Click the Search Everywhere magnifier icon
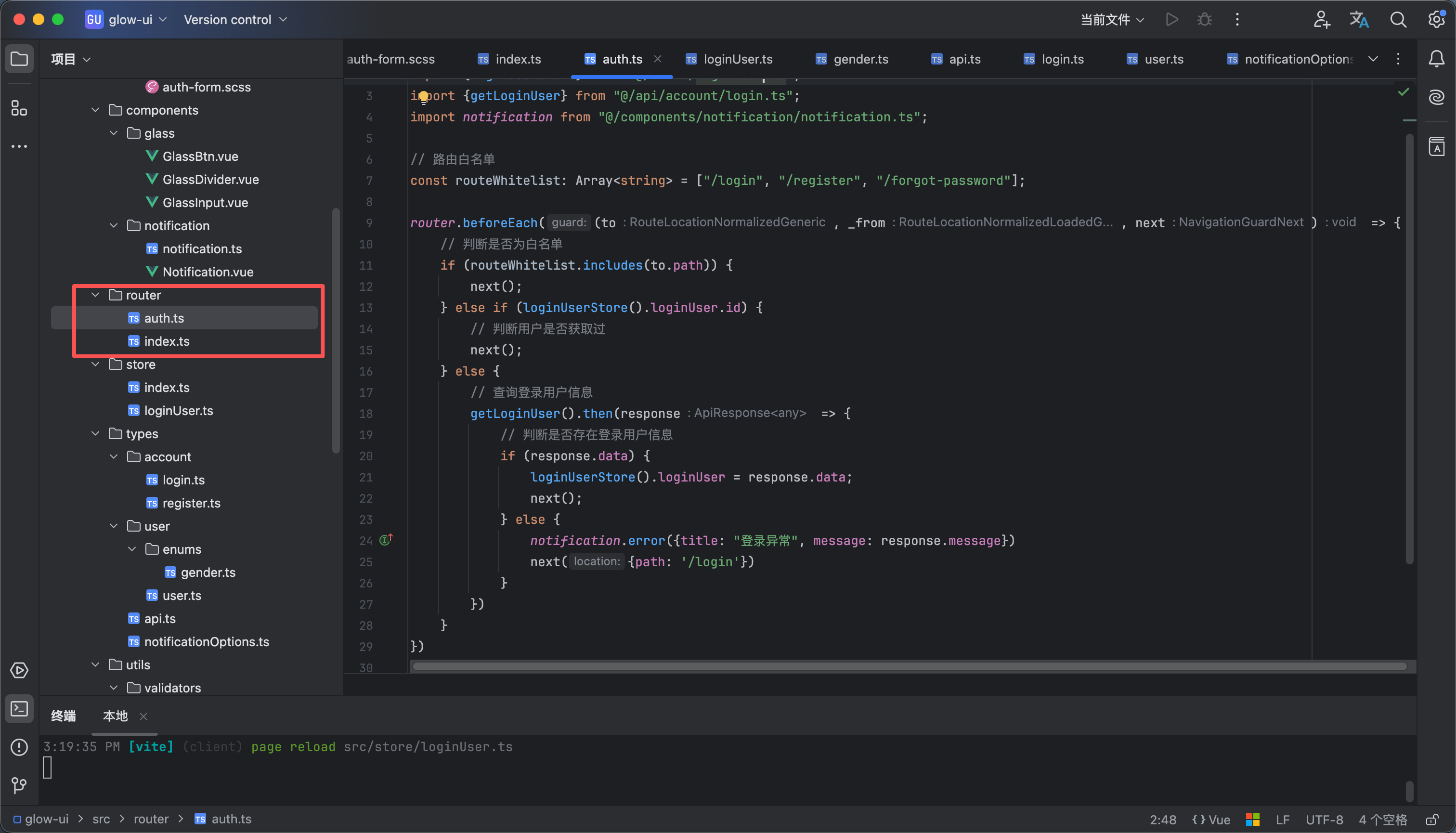Image resolution: width=1456 pixels, height=833 pixels. (x=1398, y=19)
